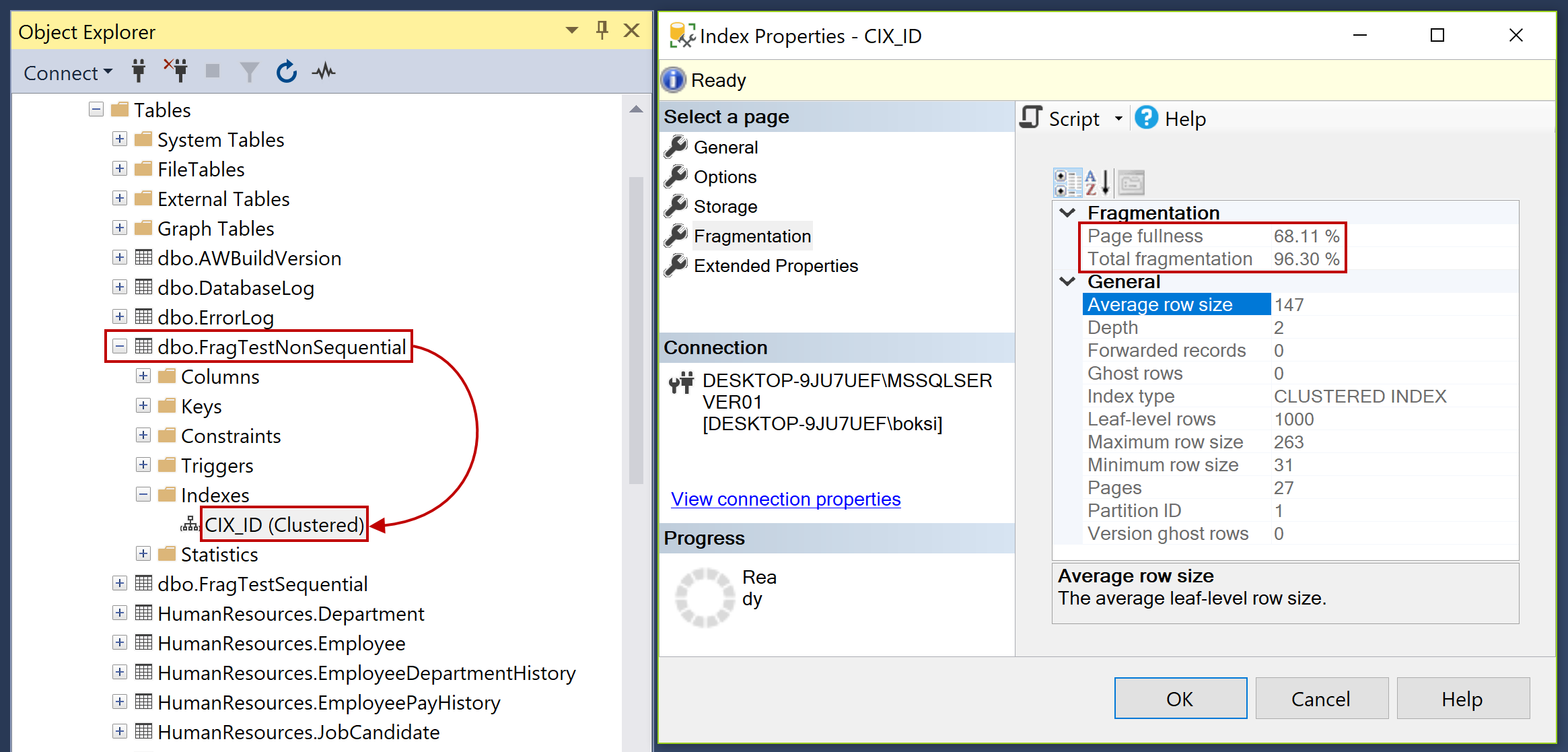This screenshot has height=752, width=1568.
Task: Select the Storage page
Action: [725, 207]
